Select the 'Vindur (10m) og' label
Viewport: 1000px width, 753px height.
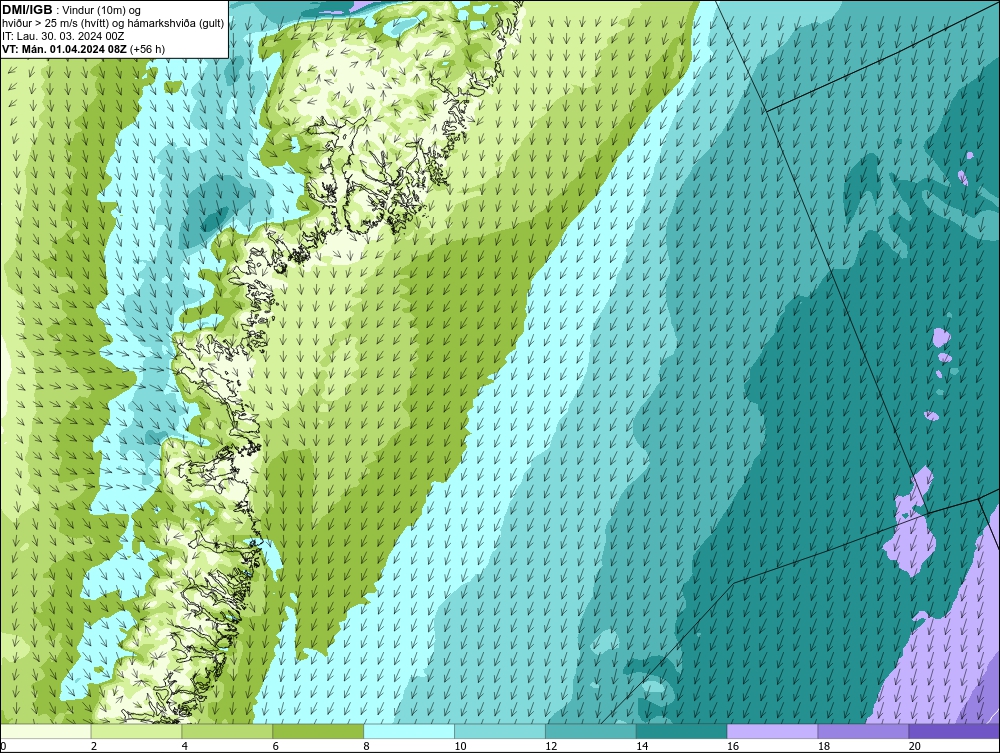point(103,11)
